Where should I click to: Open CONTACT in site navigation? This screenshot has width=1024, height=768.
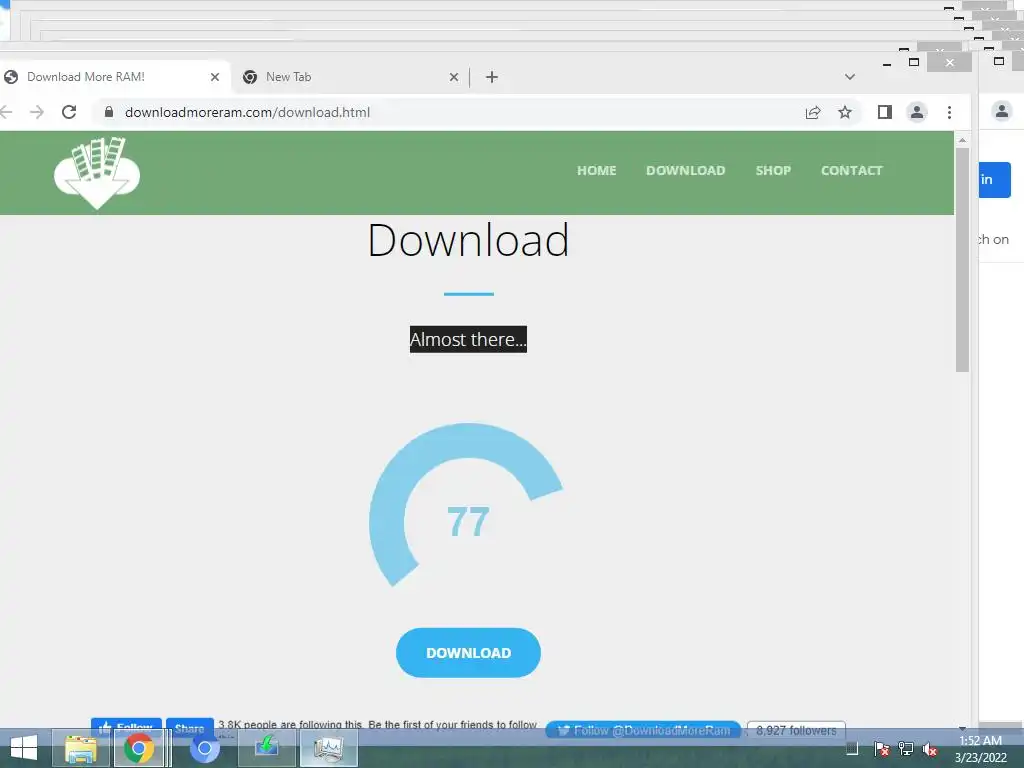click(x=852, y=170)
